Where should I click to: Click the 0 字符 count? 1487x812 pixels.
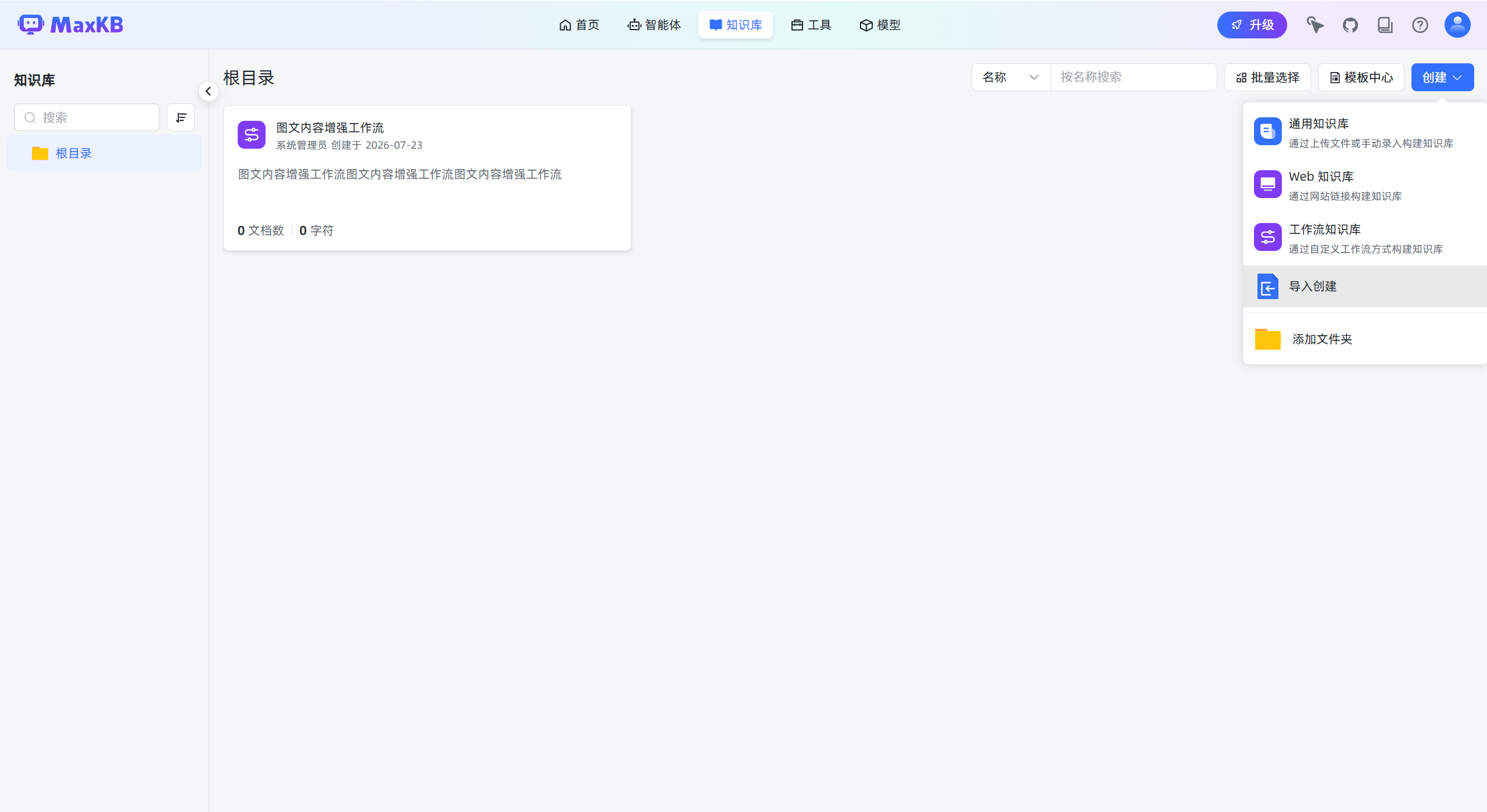(317, 231)
